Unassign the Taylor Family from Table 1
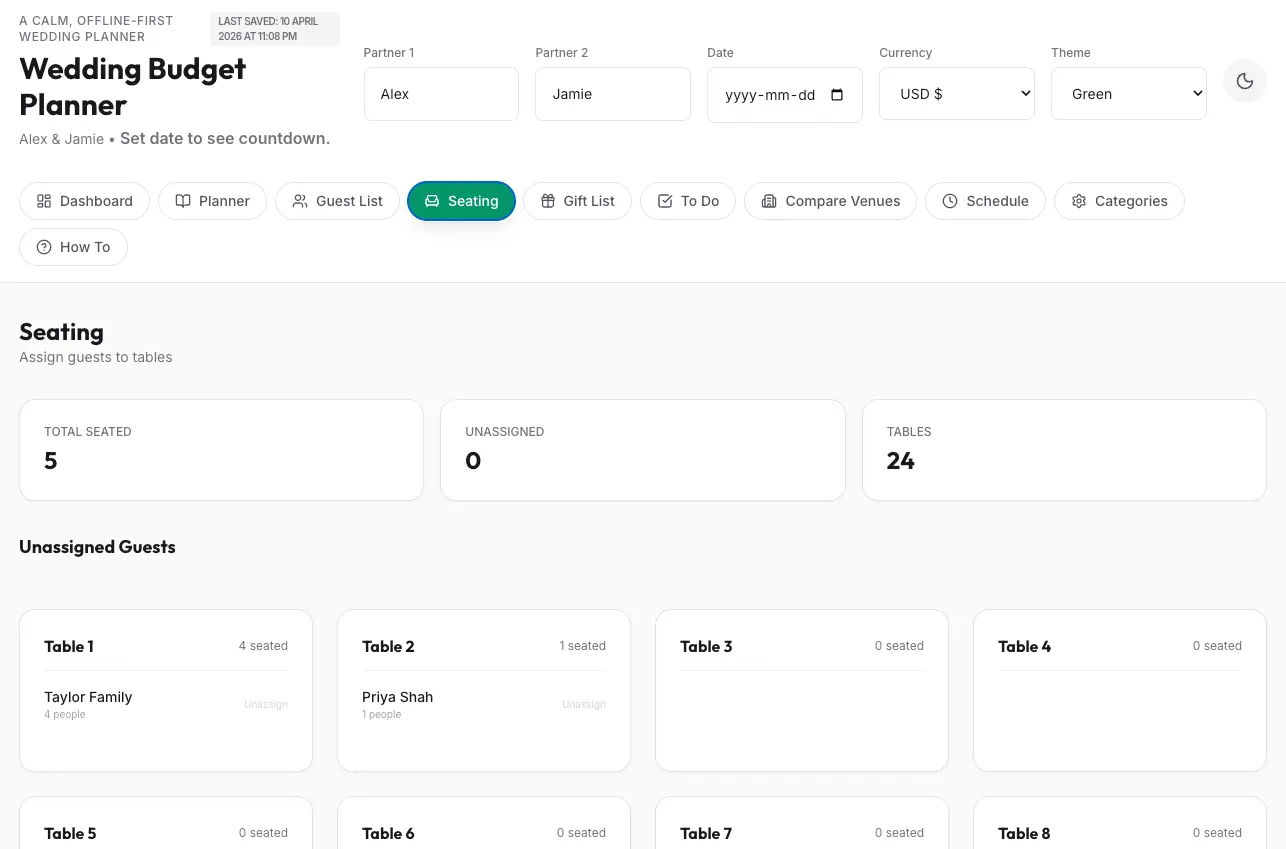Viewport: 1286px width, 849px height. click(x=265, y=704)
